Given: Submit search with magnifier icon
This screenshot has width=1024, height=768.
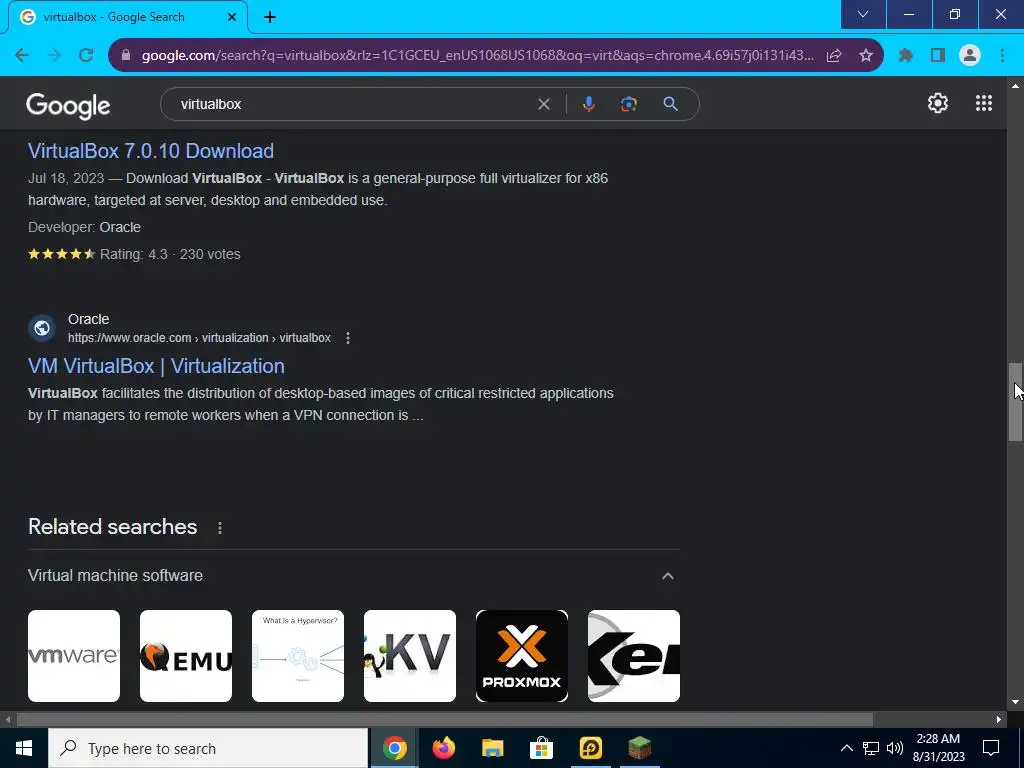Looking at the screenshot, I should coord(670,104).
